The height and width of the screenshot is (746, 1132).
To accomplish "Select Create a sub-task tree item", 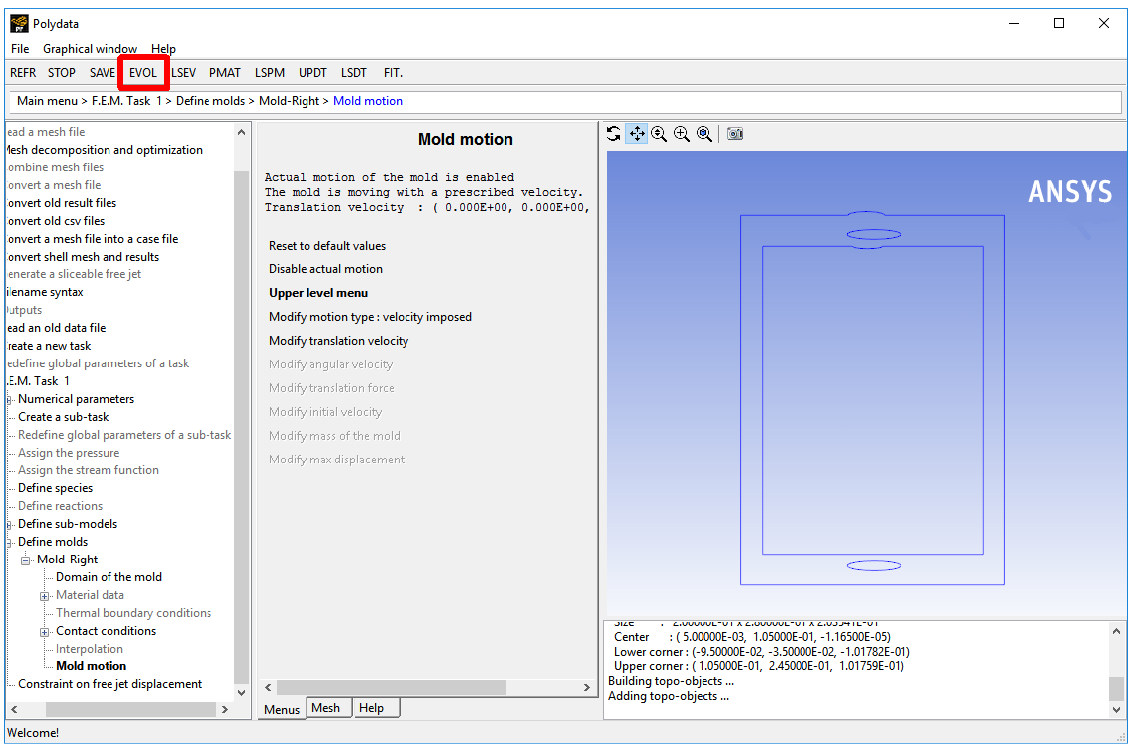I will [64, 417].
